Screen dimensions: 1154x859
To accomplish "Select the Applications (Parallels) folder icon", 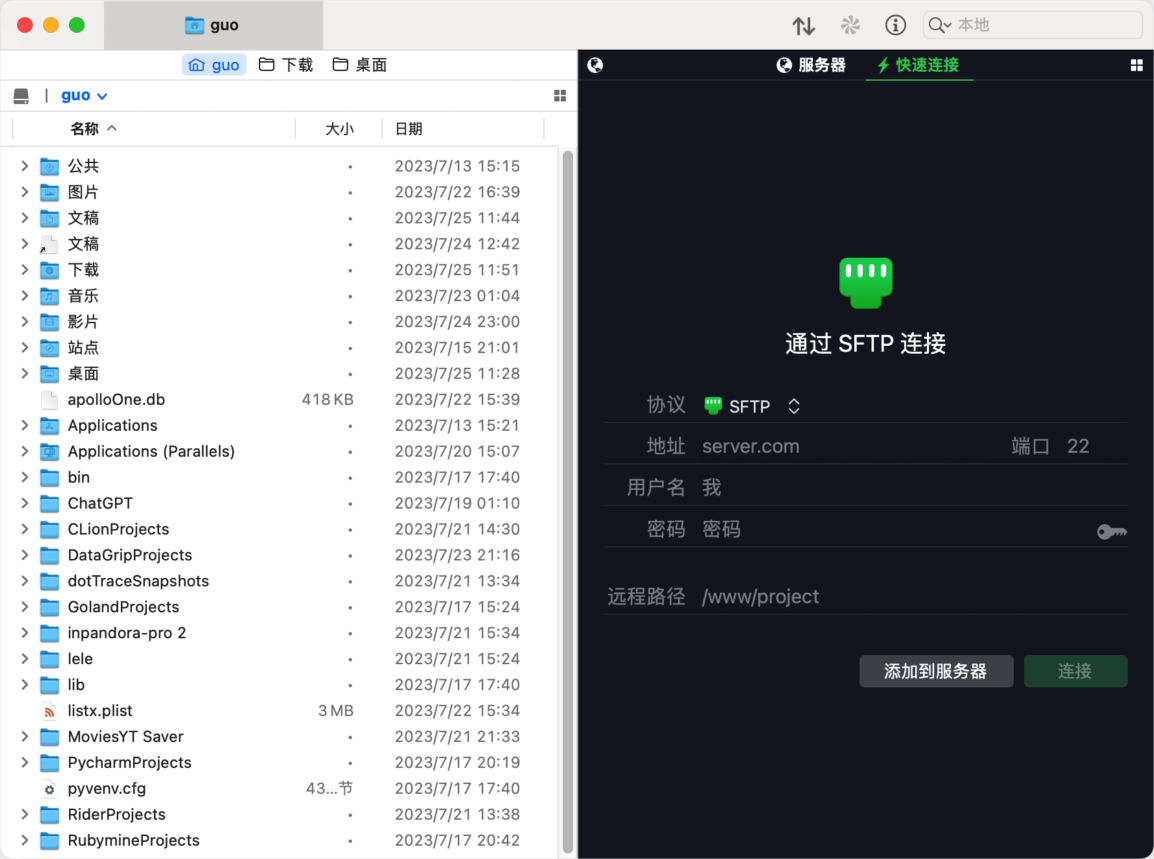I will [x=49, y=451].
